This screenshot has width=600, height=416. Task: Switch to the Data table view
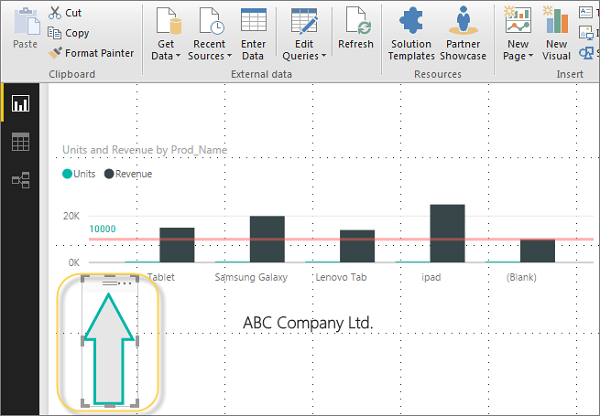point(20,142)
